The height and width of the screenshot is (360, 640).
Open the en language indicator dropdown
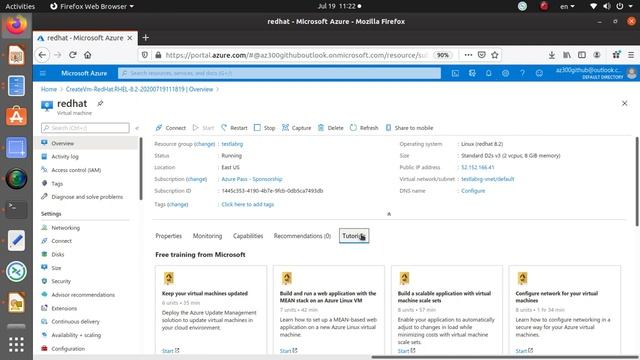coord(567,6)
